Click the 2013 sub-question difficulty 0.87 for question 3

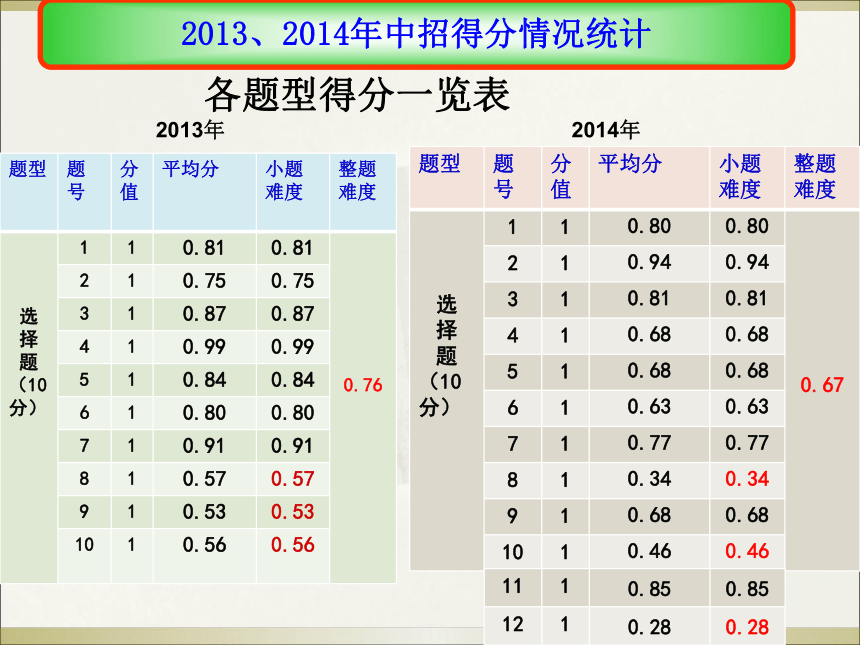click(292, 314)
